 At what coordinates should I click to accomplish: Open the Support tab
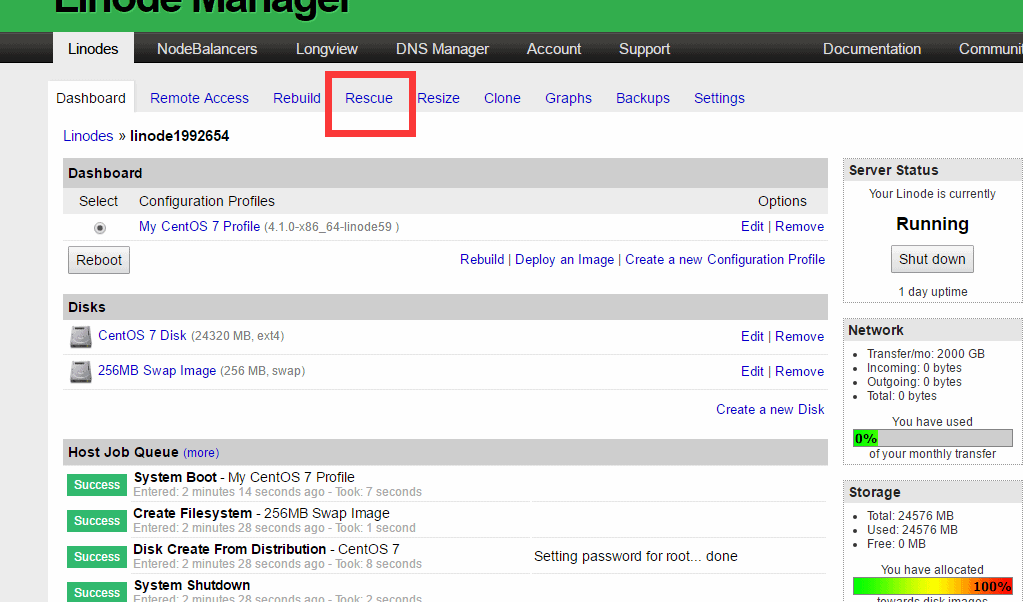pos(645,49)
